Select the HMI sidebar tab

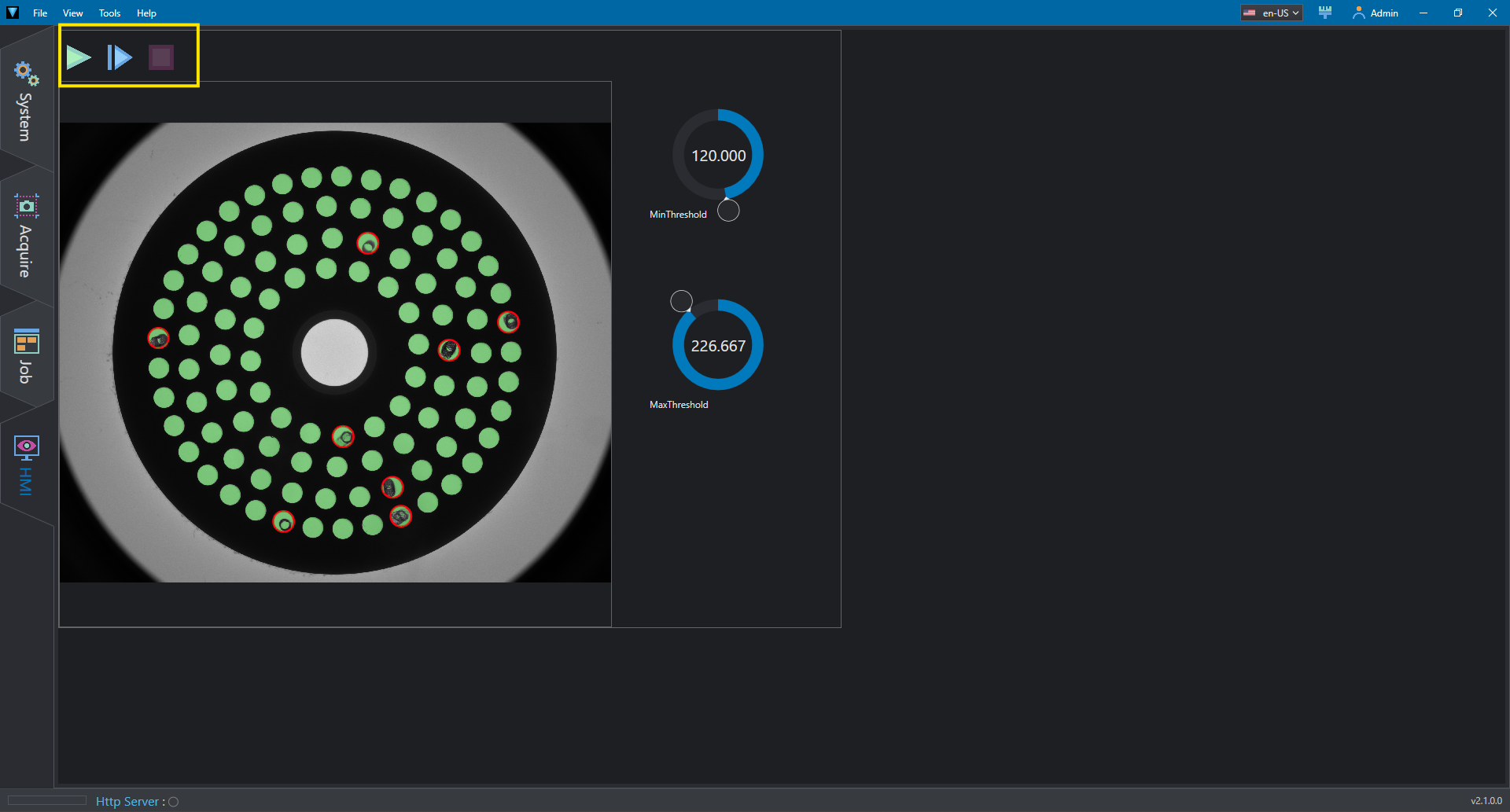point(26,465)
